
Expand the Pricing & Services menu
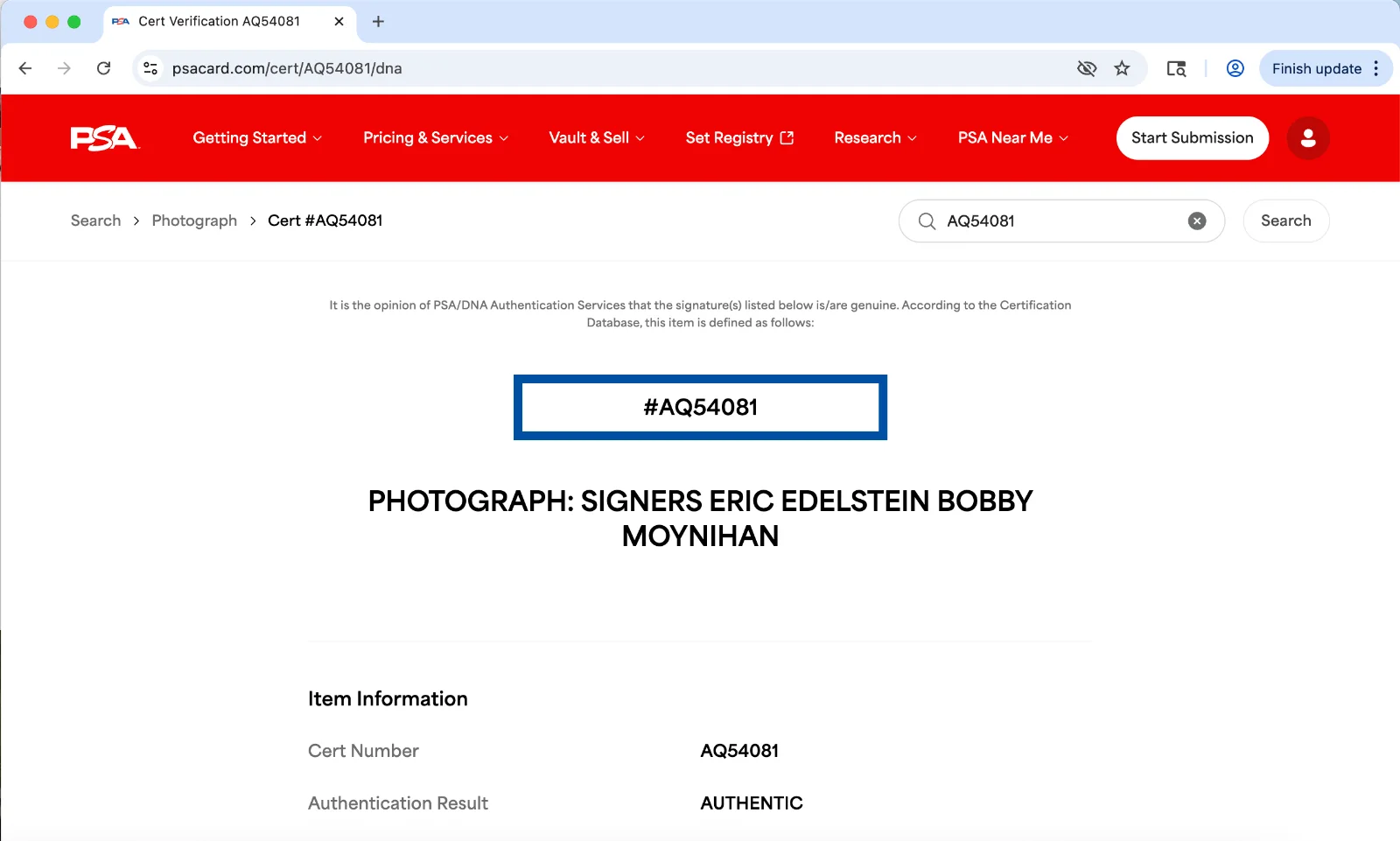tap(436, 138)
